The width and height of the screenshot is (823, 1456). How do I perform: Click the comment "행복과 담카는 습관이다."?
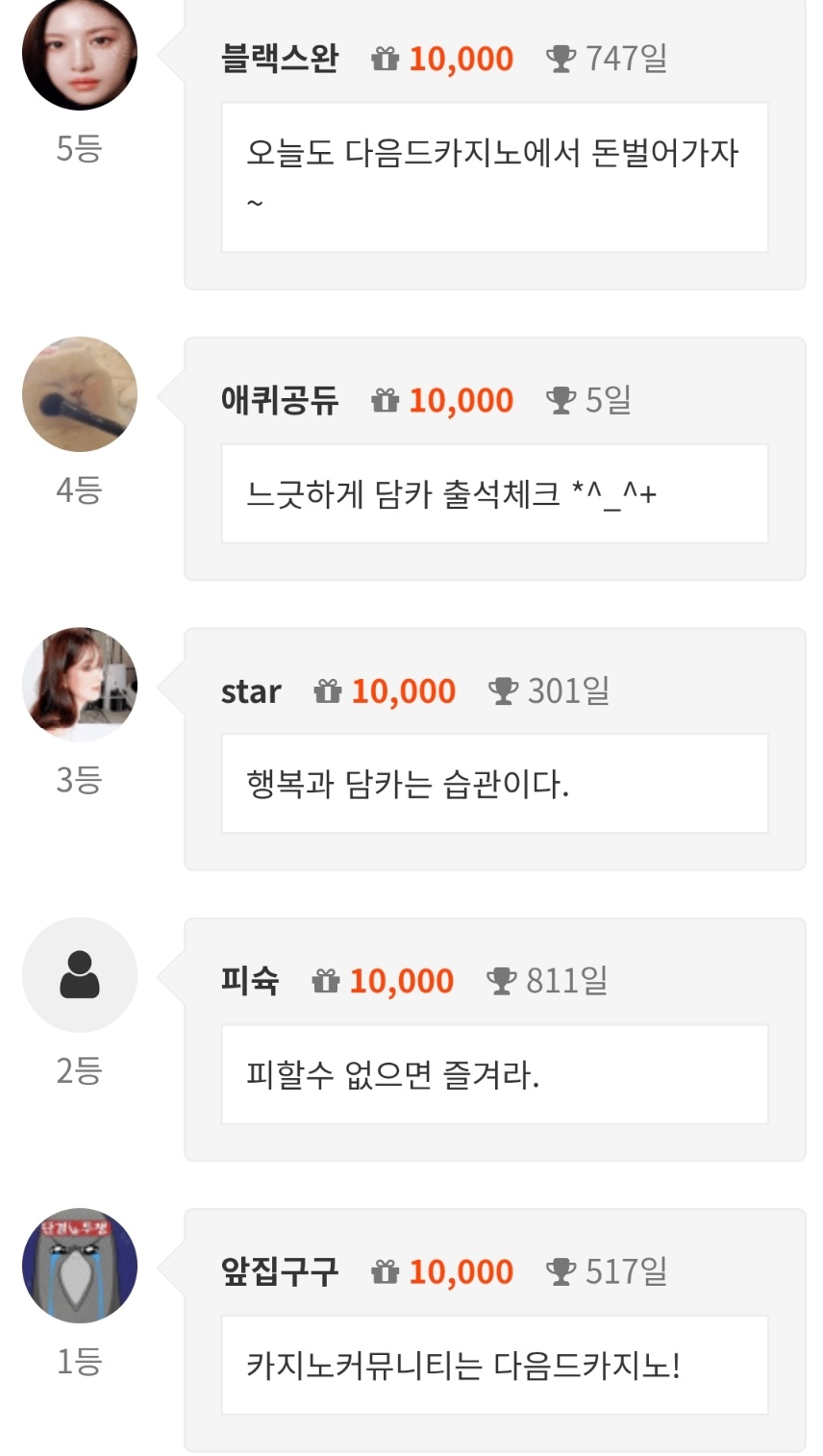pyautogui.click(x=408, y=785)
